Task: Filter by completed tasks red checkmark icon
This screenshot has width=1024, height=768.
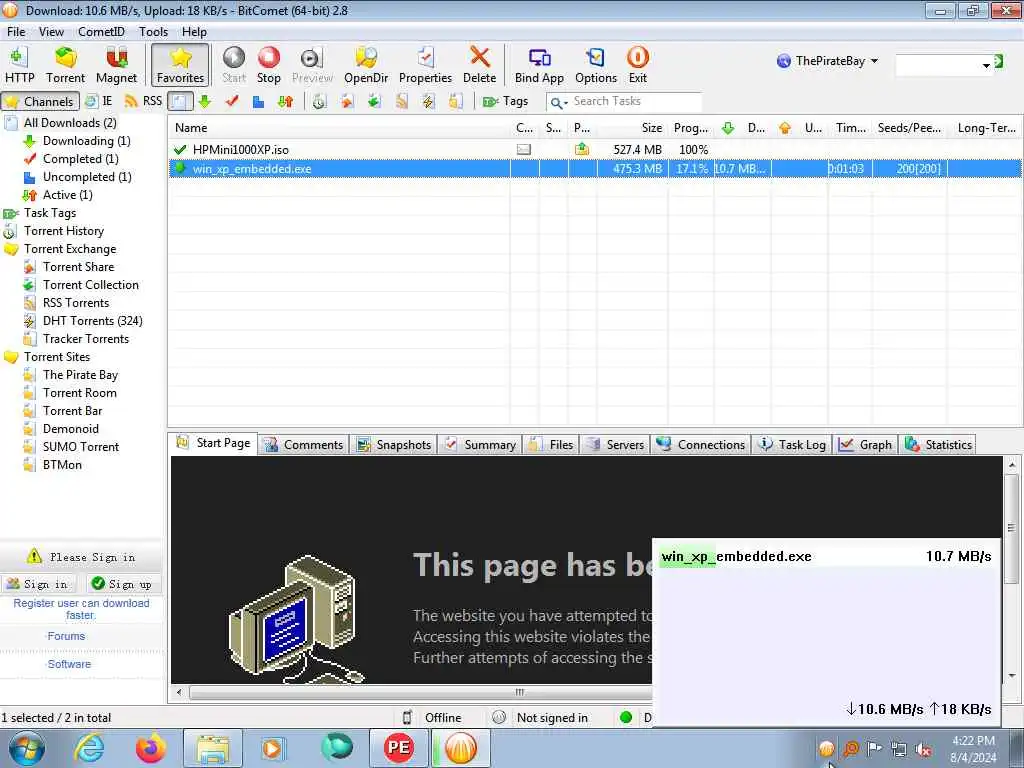Action: pos(232,101)
